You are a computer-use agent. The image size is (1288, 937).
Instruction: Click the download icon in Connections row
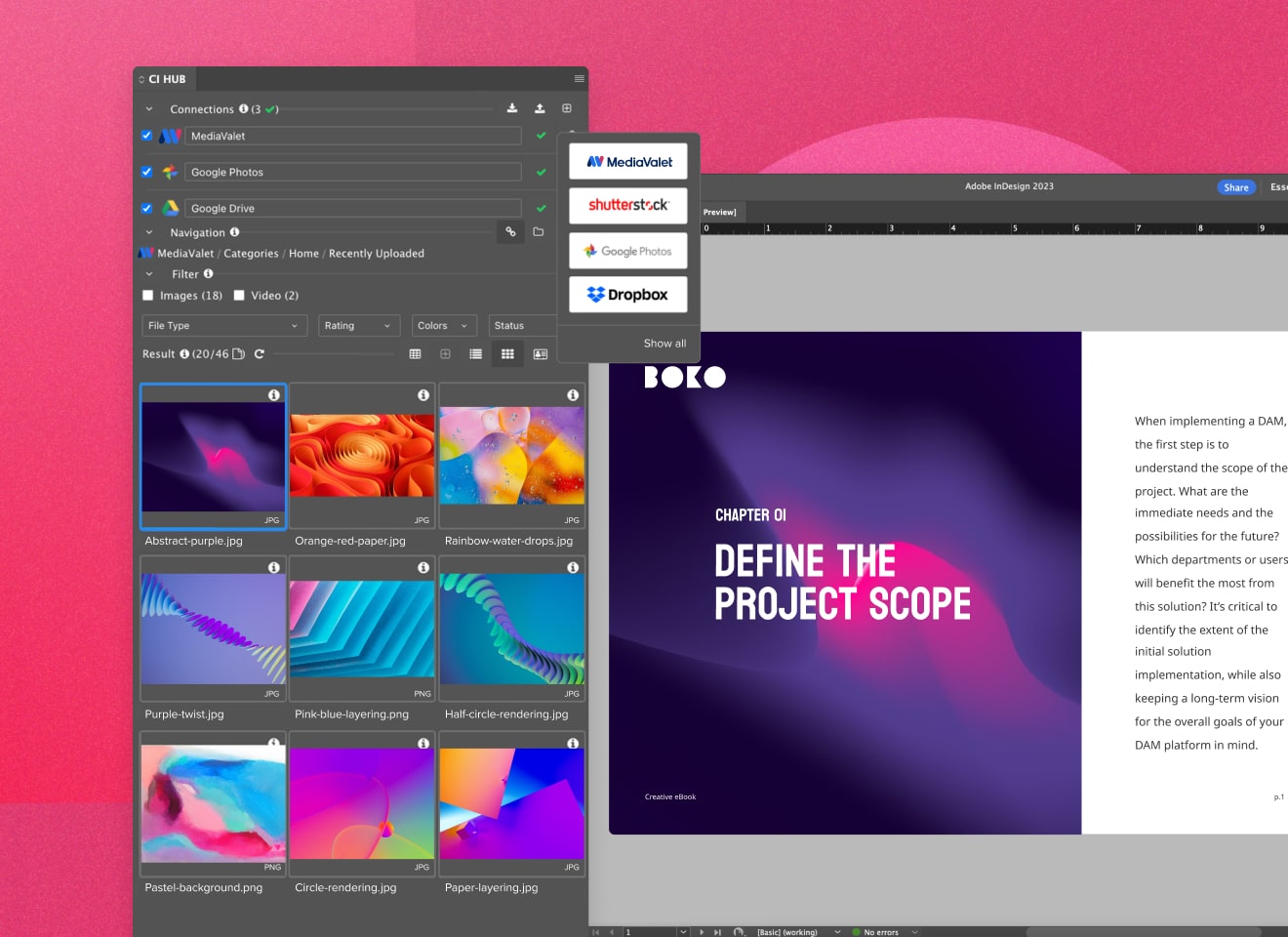pos(512,108)
